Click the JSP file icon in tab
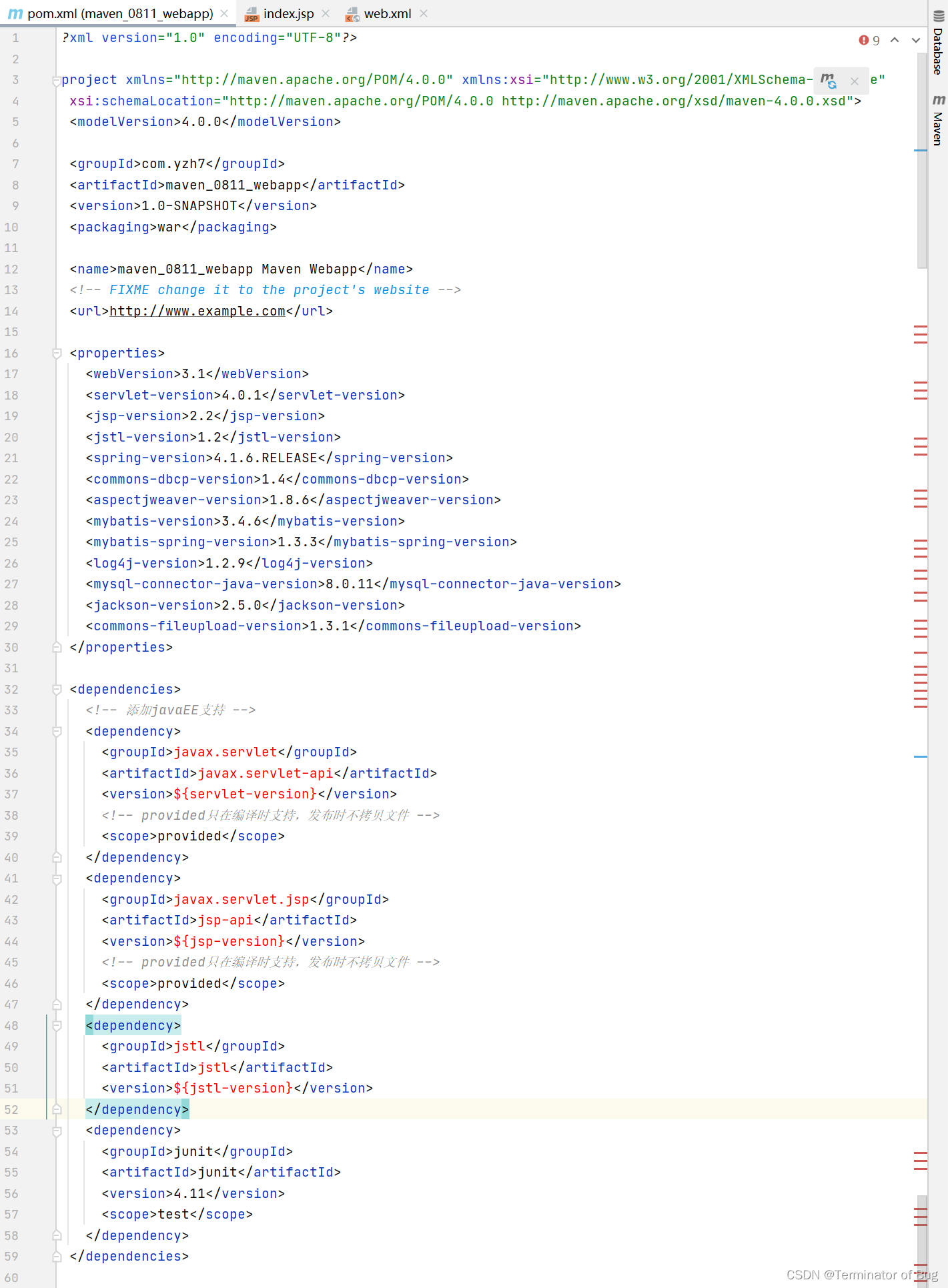The image size is (948, 1288). click(252, 13)
